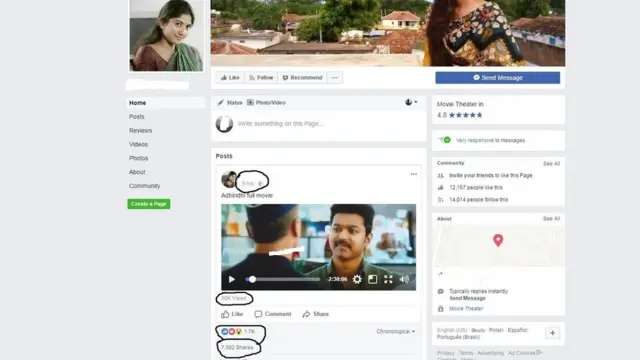Open the Advertising footer link
640x360 pixels.
click(490, 353)
